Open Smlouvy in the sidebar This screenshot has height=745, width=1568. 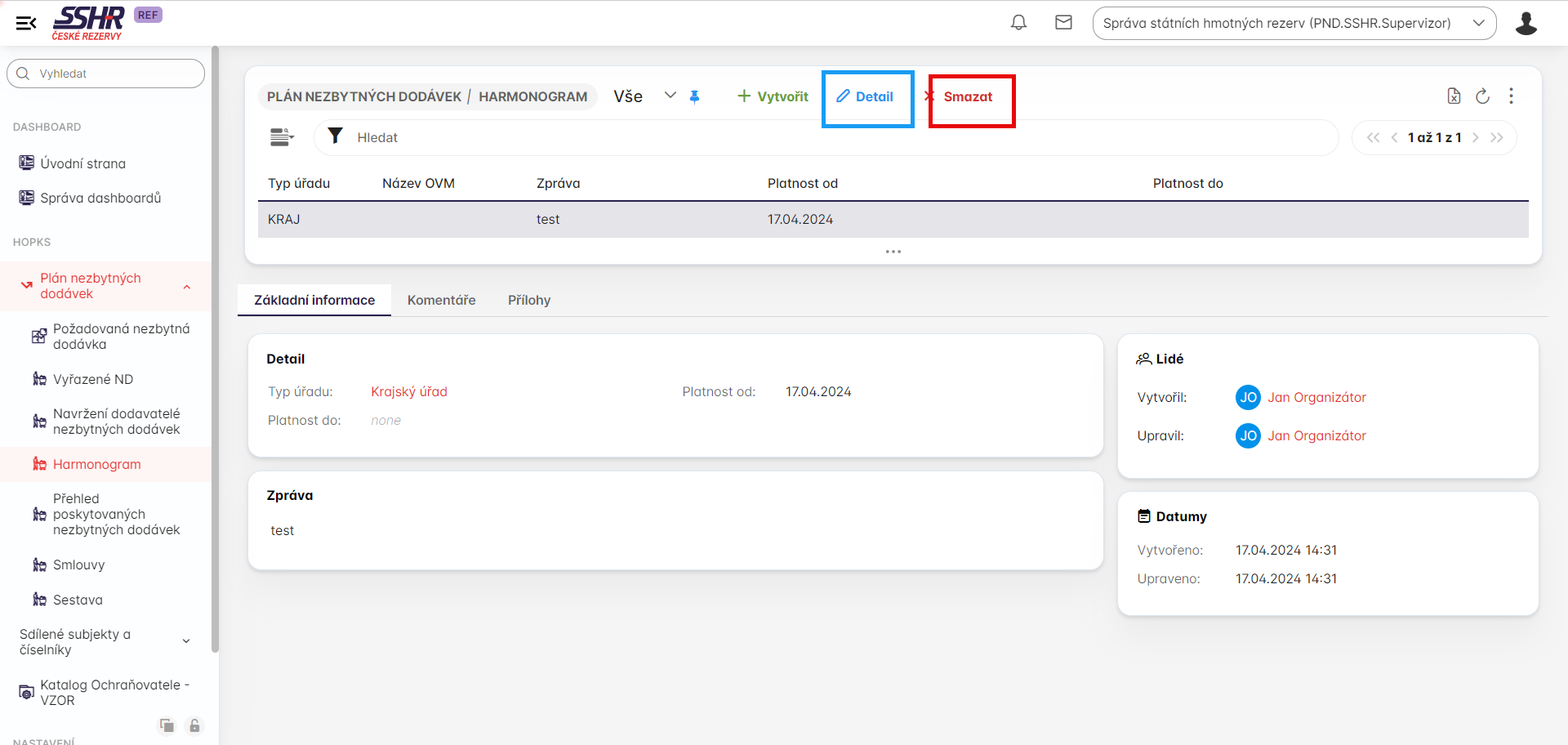click(x=78, y=564)
